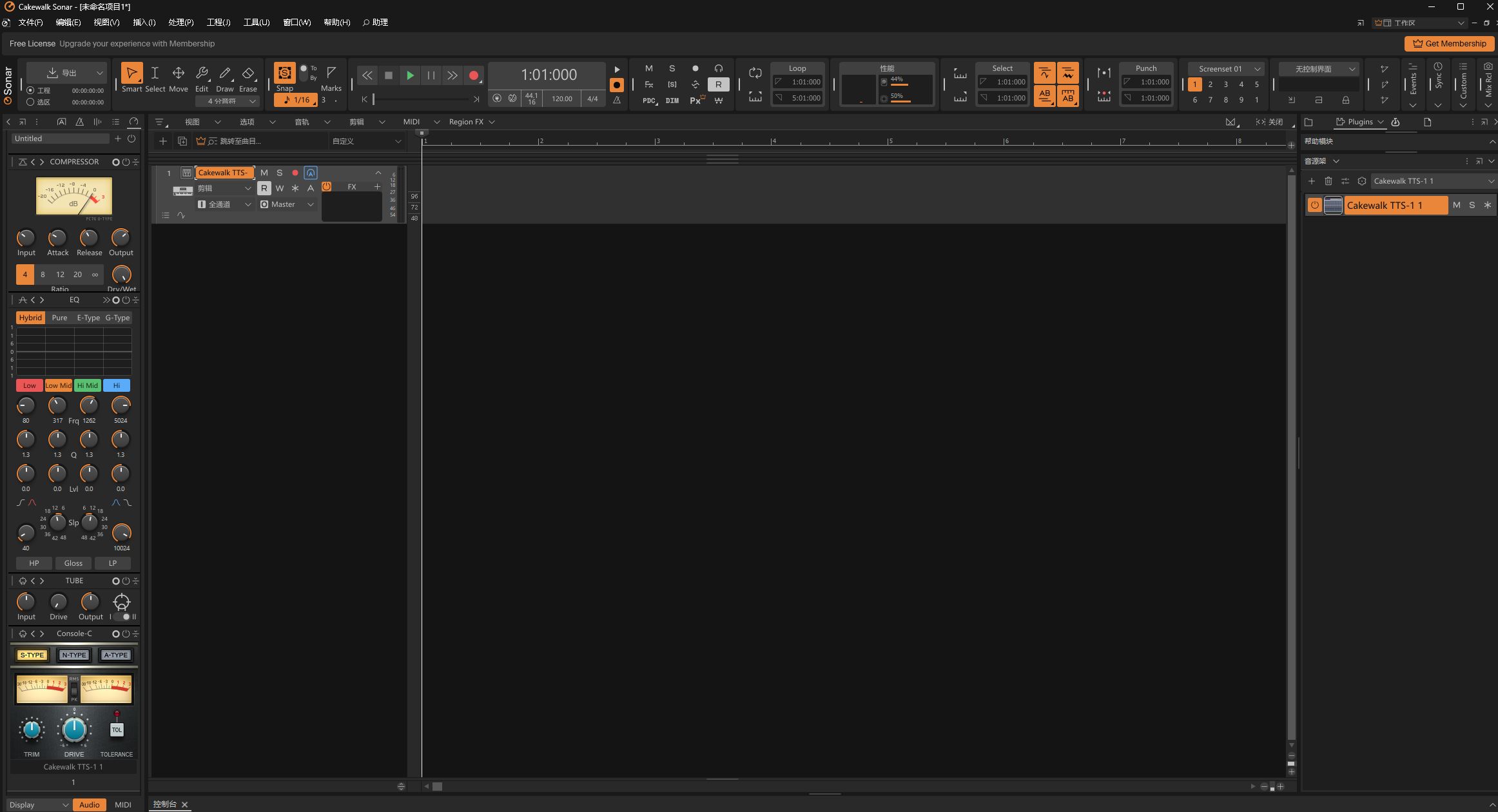Fast forward the transport
1498x812 pixels.
[x=452, y=75]
